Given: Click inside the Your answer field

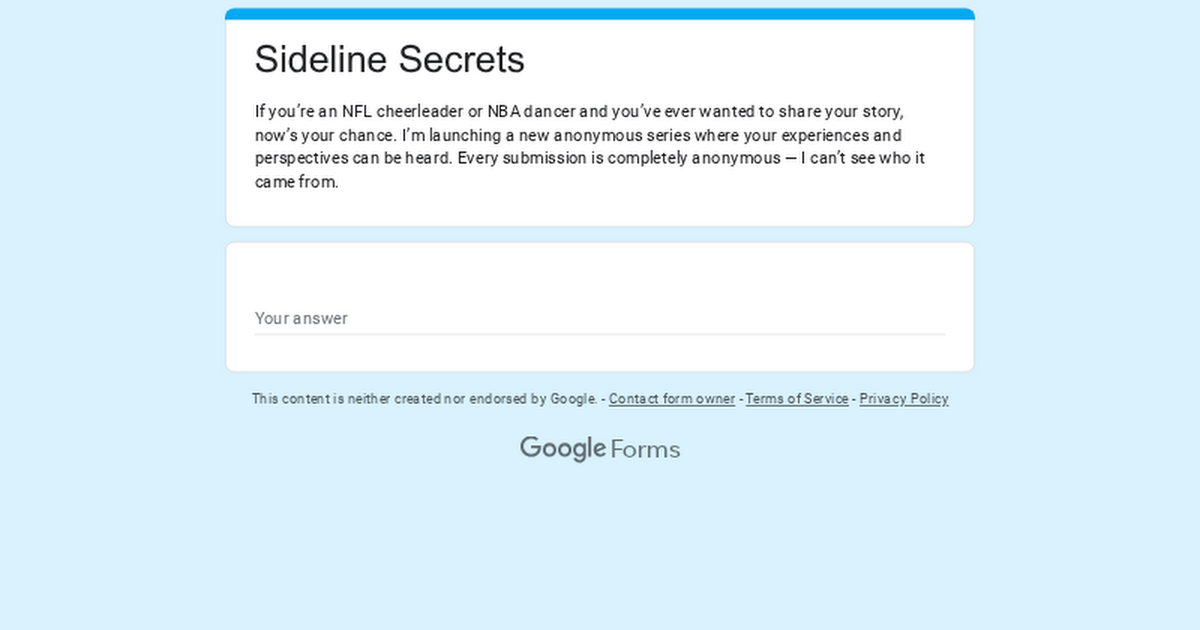Looking at the screenshot, I should click(600, 318).
